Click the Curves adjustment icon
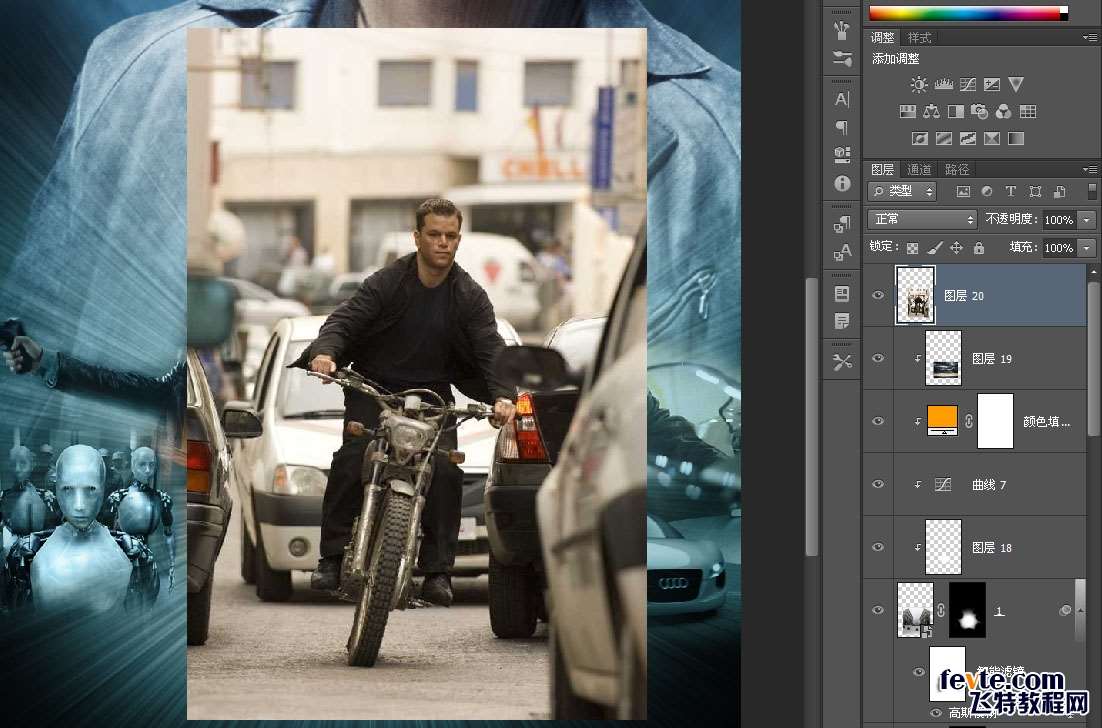The height and width of the screenshot is (728, 1102). point(967,85)
